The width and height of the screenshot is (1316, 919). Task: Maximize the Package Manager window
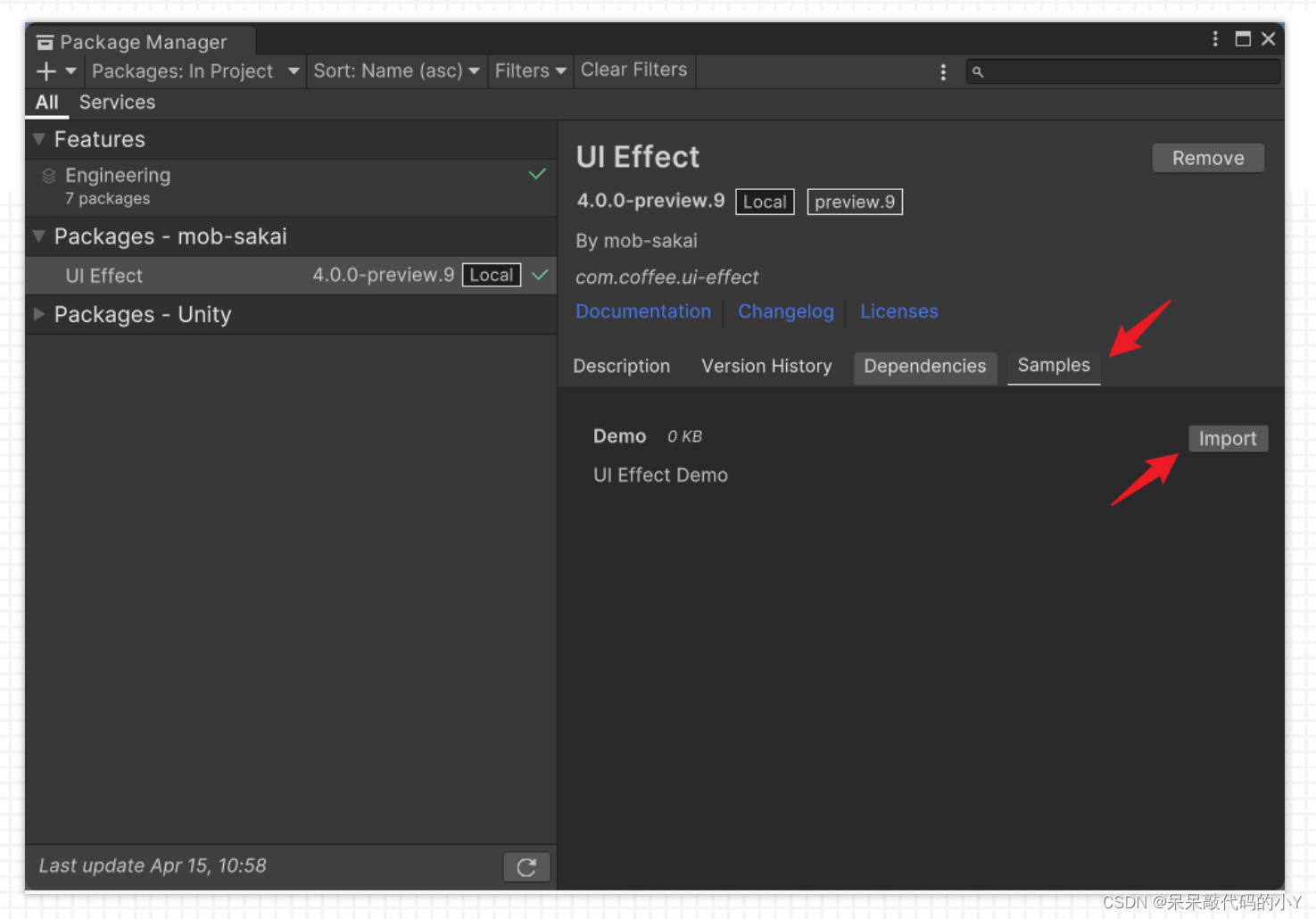[x=1243, y=38]
